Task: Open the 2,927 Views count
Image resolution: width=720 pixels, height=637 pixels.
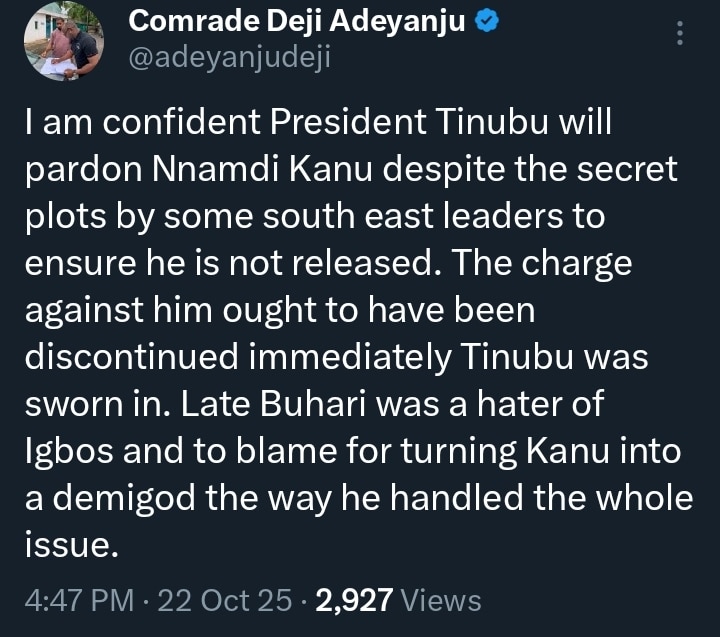Action: (353, 600)
